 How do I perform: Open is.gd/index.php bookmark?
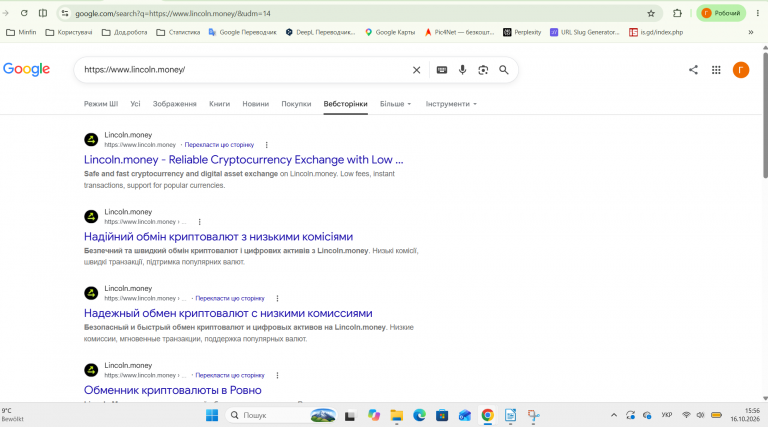tap(656, 32)
